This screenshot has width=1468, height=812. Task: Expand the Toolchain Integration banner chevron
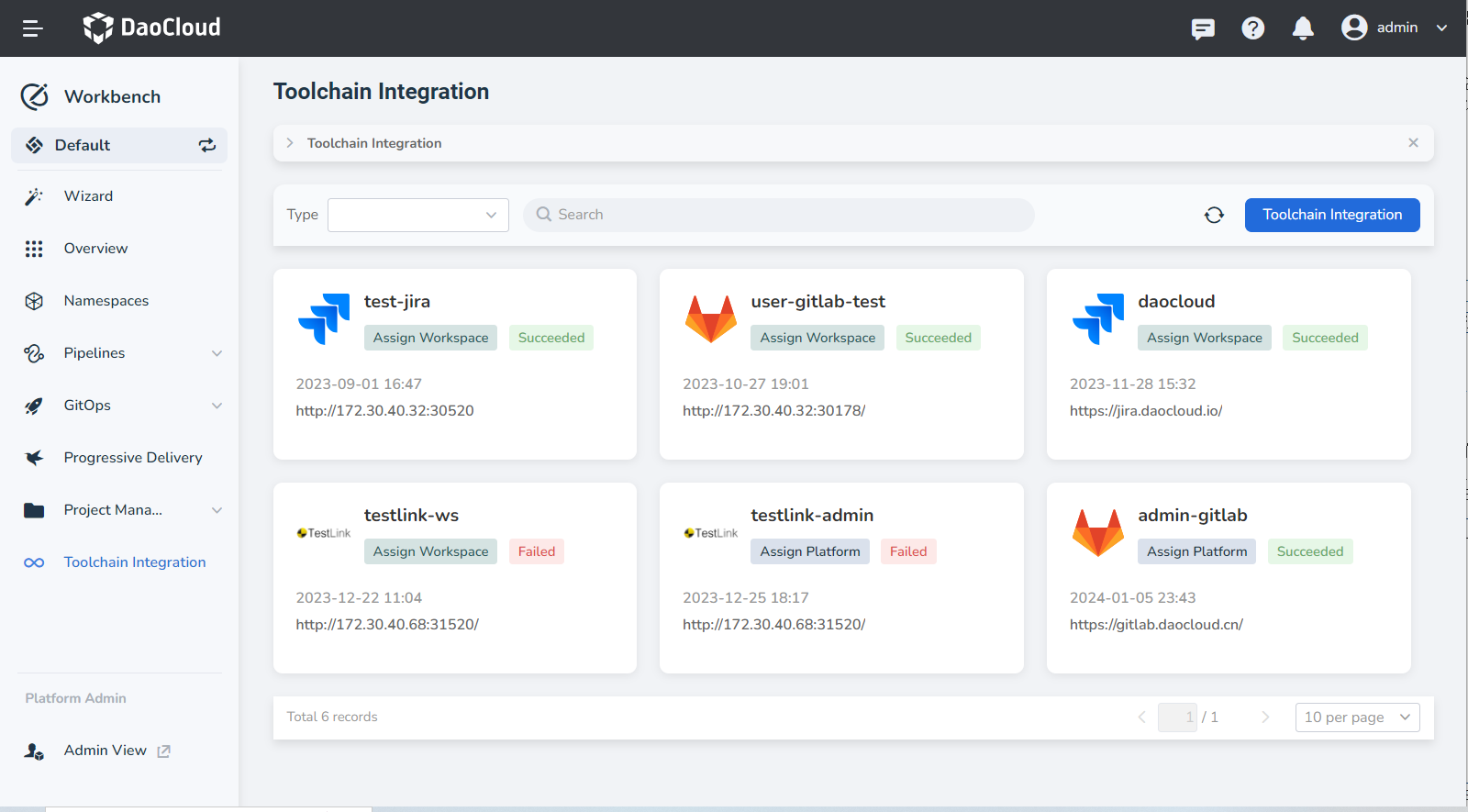tap(290, 143)
